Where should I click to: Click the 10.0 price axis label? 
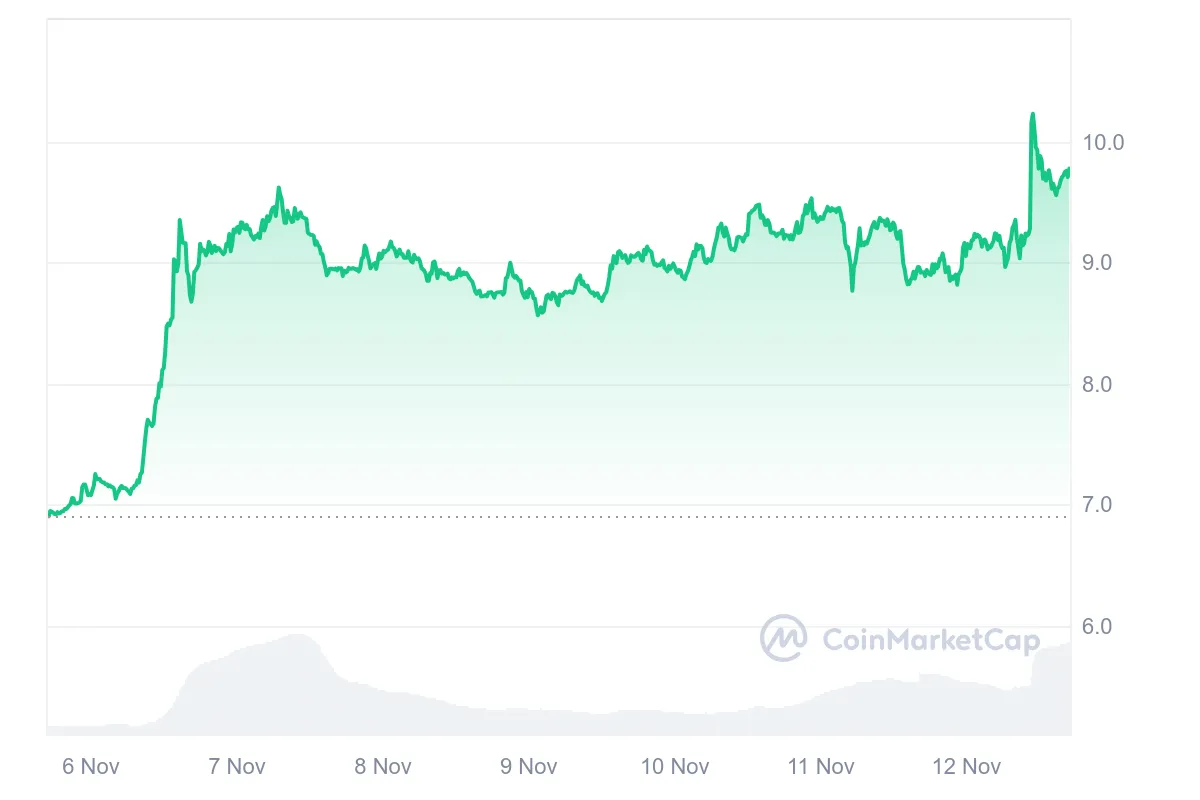(x=1103, y=143)
